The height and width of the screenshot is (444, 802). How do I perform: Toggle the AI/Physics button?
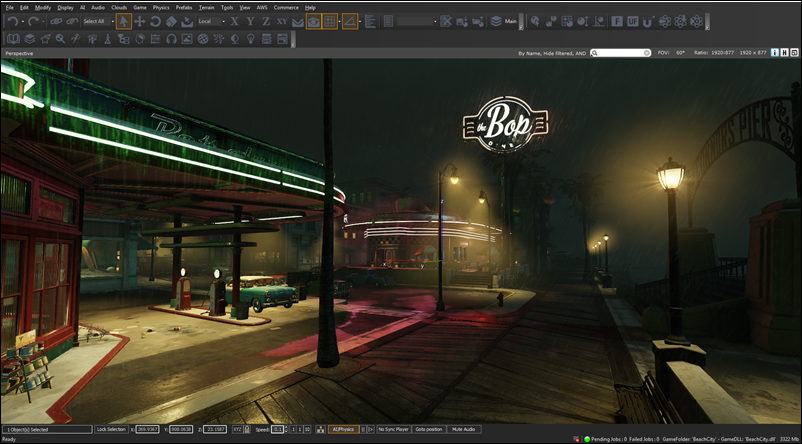tap(343, 428)
